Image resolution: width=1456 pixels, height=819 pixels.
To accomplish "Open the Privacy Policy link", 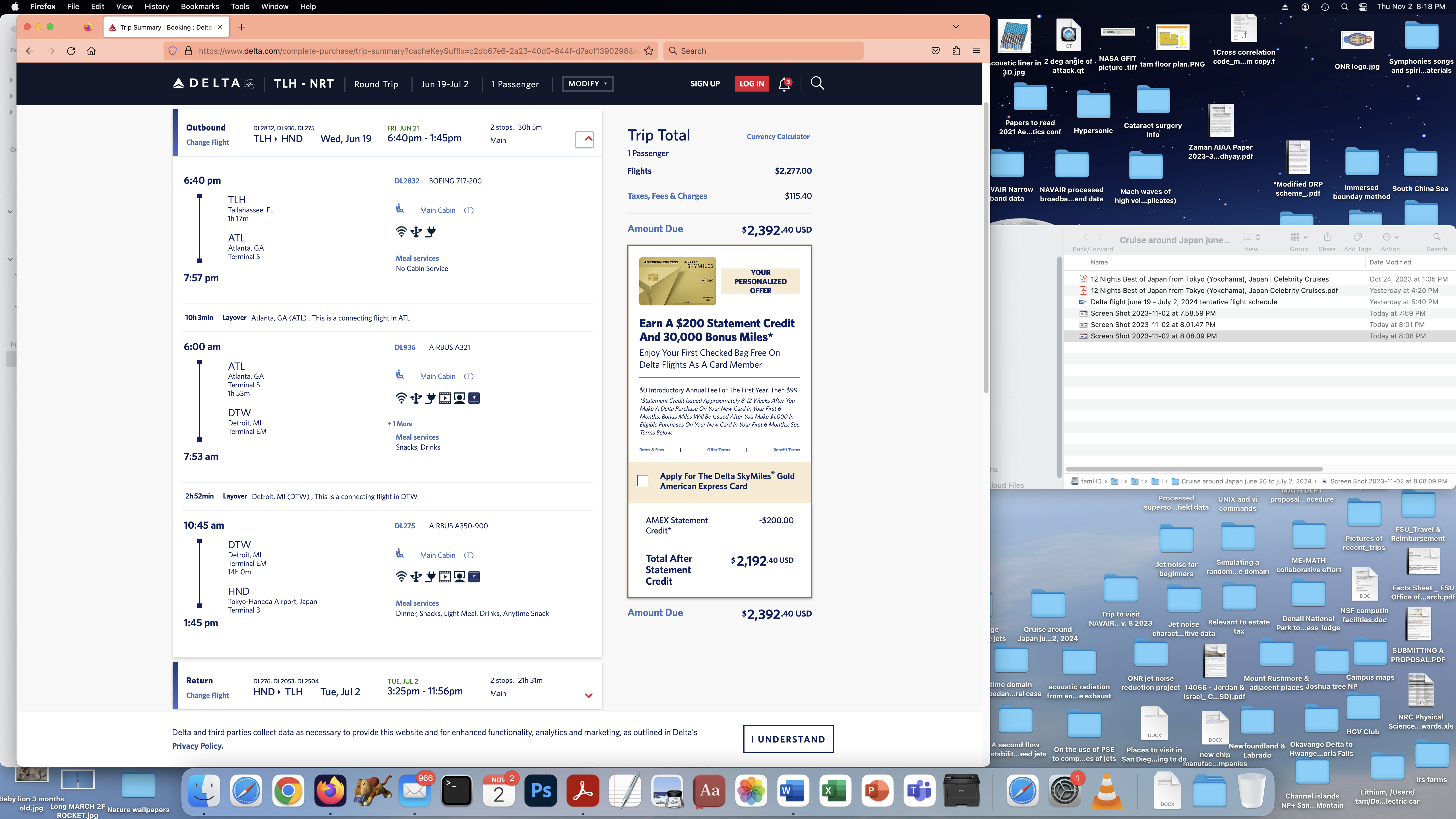I will (x=197, y=746).
